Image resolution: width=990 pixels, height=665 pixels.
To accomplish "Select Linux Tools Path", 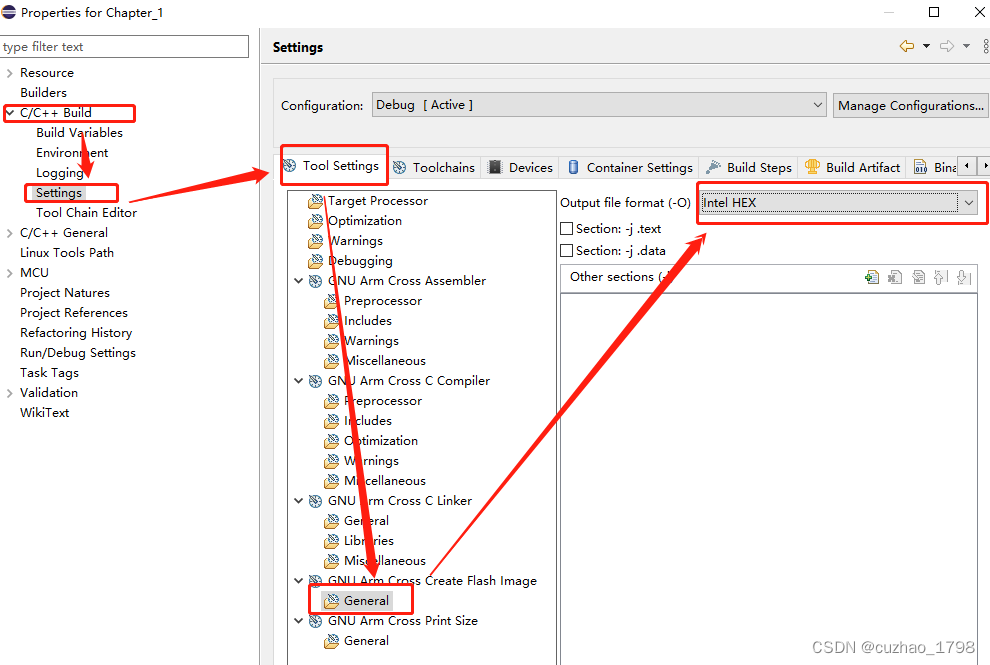I will tap(67, 253).
